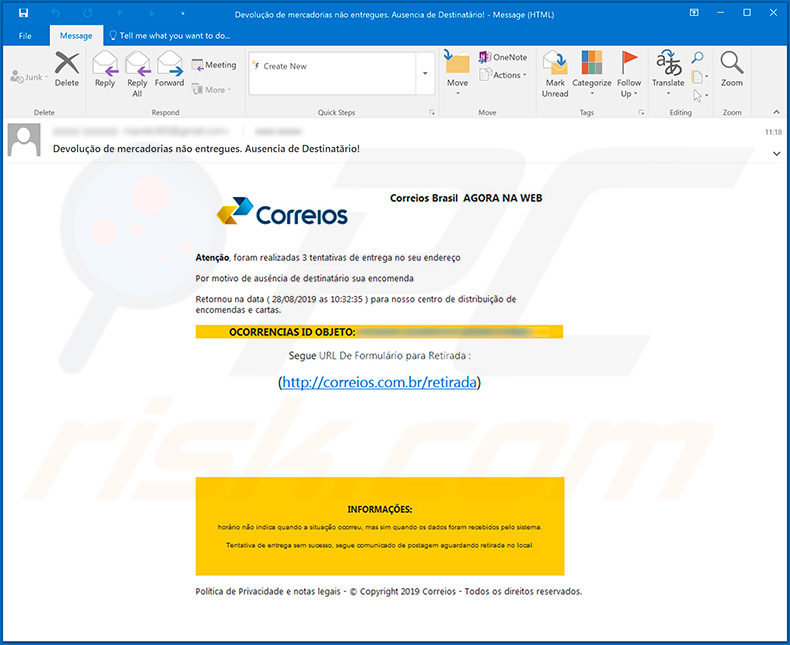Forward the message
The width and height of the screenshot is (790, 645).
tap(169, 70)
